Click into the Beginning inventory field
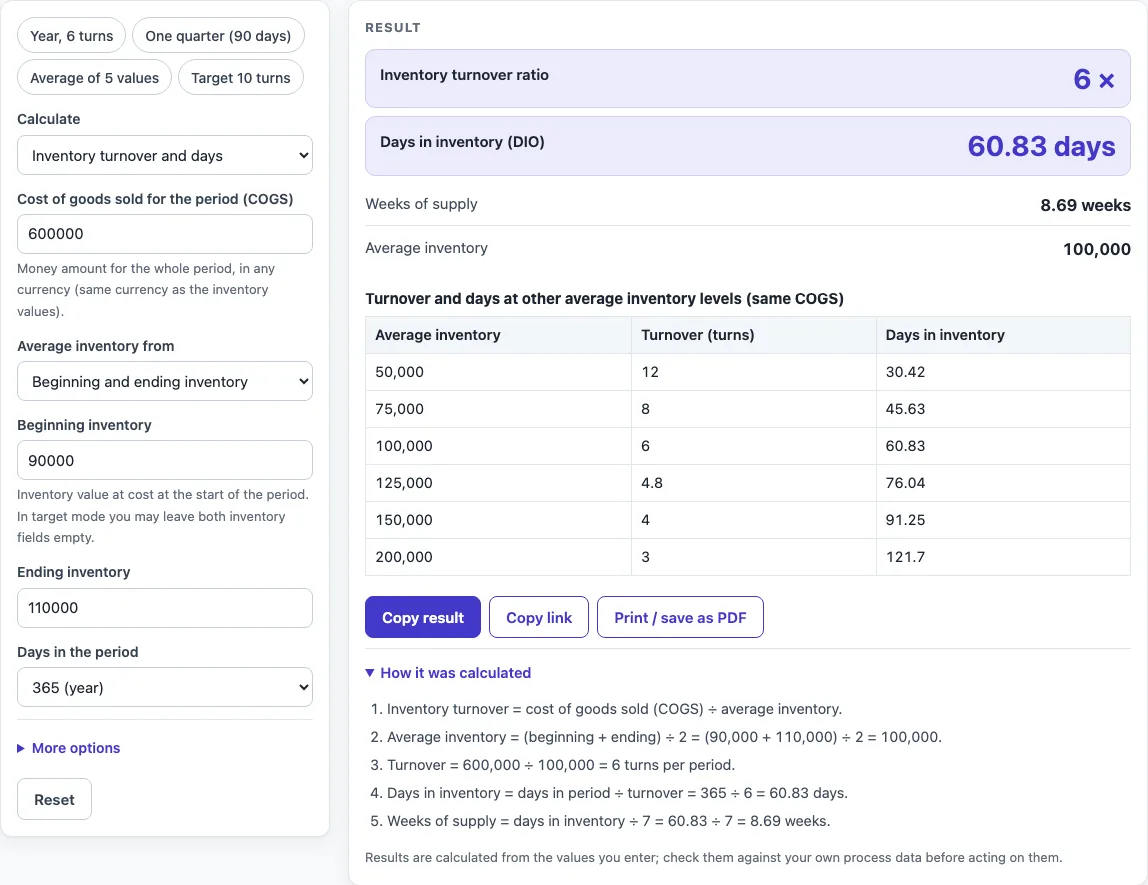This screenshot has height=885, width=1148. tap(165, 460)
